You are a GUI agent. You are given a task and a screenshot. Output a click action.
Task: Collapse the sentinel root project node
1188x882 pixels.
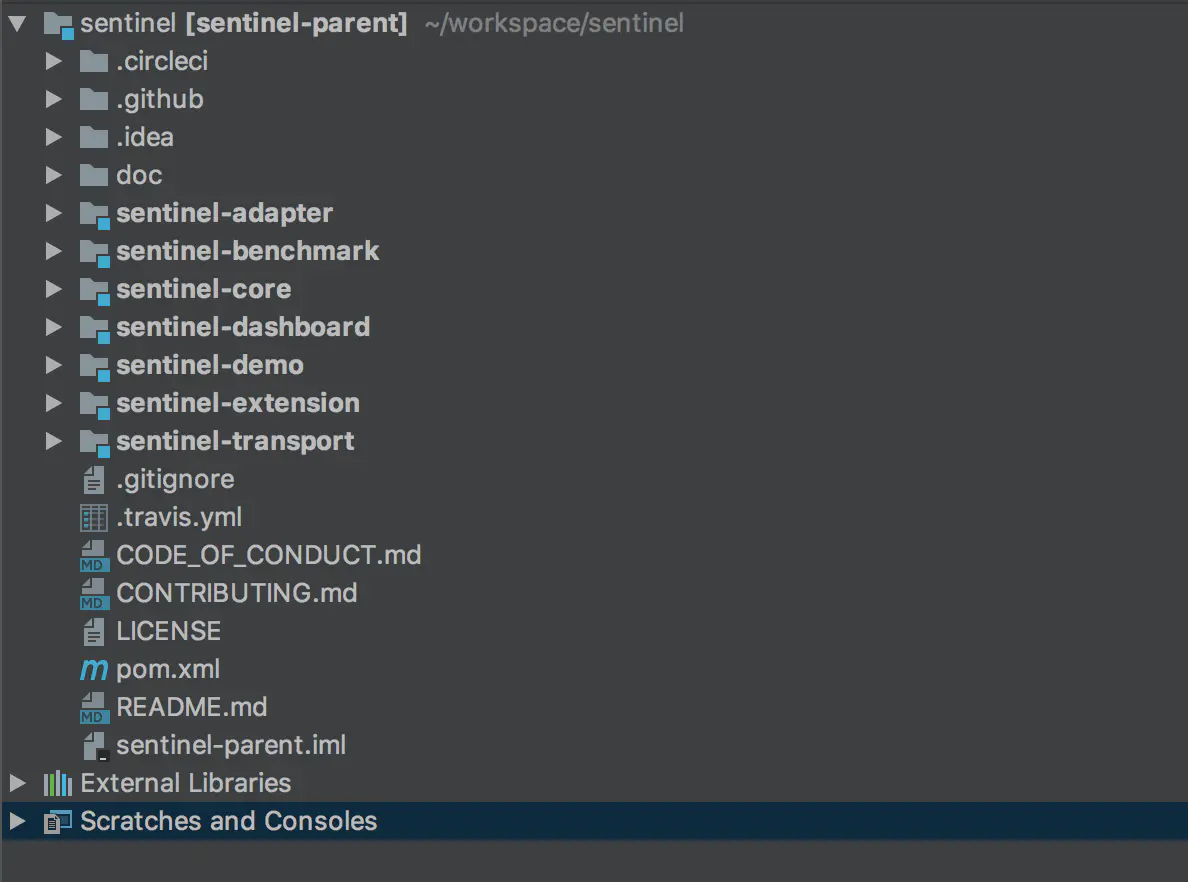tap(17, 22)
